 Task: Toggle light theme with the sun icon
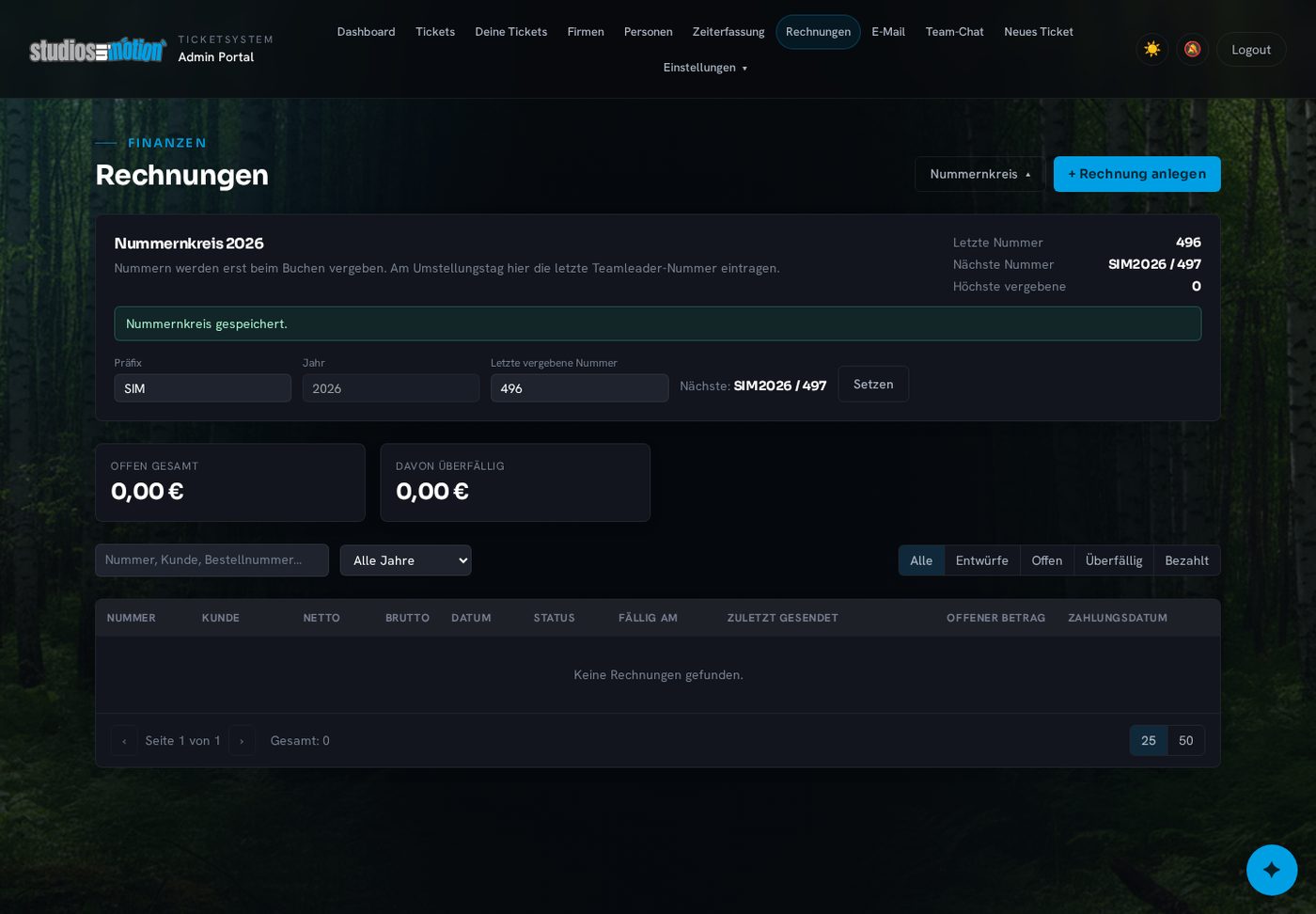point(1152,49)
